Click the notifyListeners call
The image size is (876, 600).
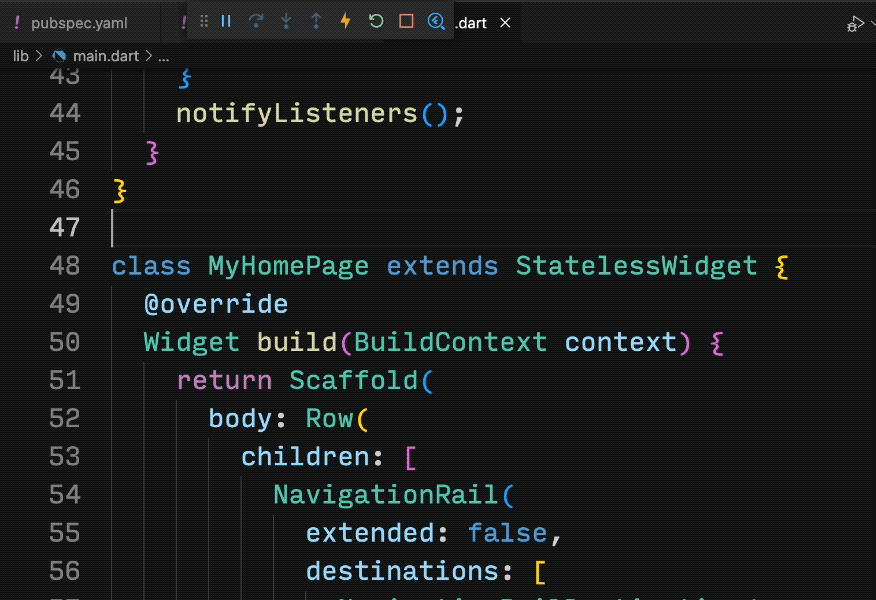(297, 114)
